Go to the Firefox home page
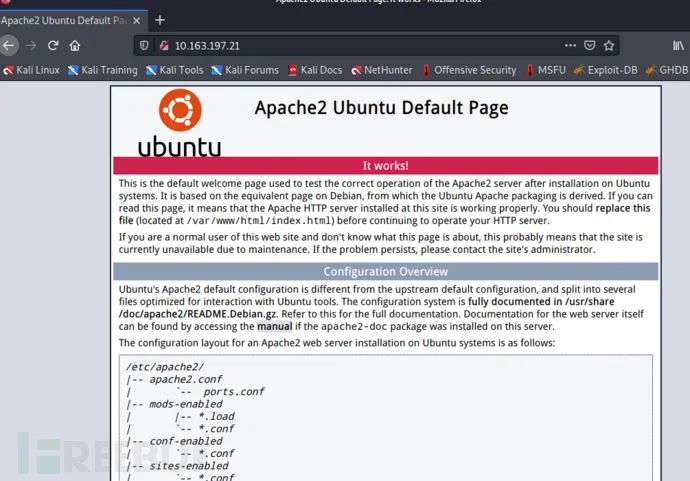Image resolution: width=690 pixels, height=481 pixels. pyautogui.click(x=75, y=45)
